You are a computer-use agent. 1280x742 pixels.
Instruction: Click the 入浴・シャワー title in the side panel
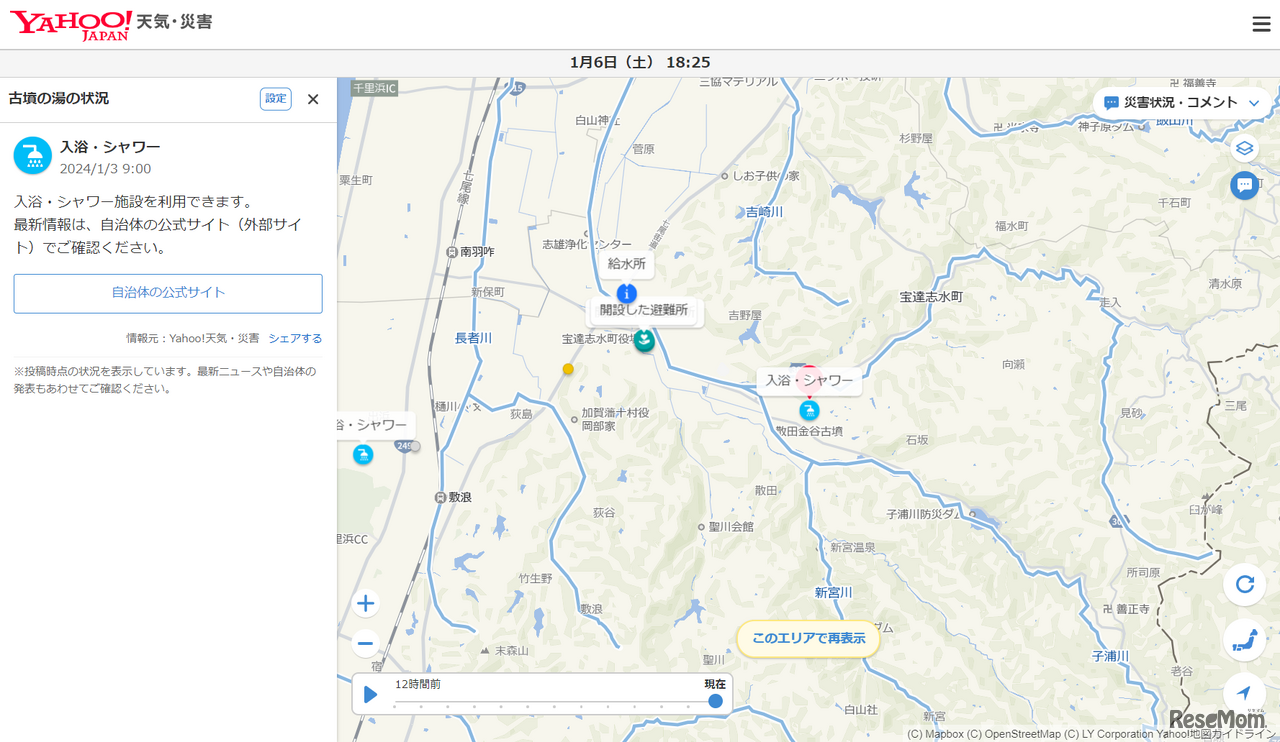[x=110, y=147]
